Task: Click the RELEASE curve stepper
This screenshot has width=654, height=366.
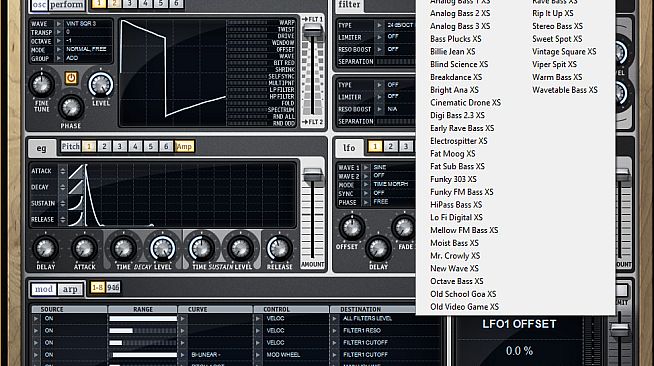Action: pyautogui.click(x=63, y=219)
